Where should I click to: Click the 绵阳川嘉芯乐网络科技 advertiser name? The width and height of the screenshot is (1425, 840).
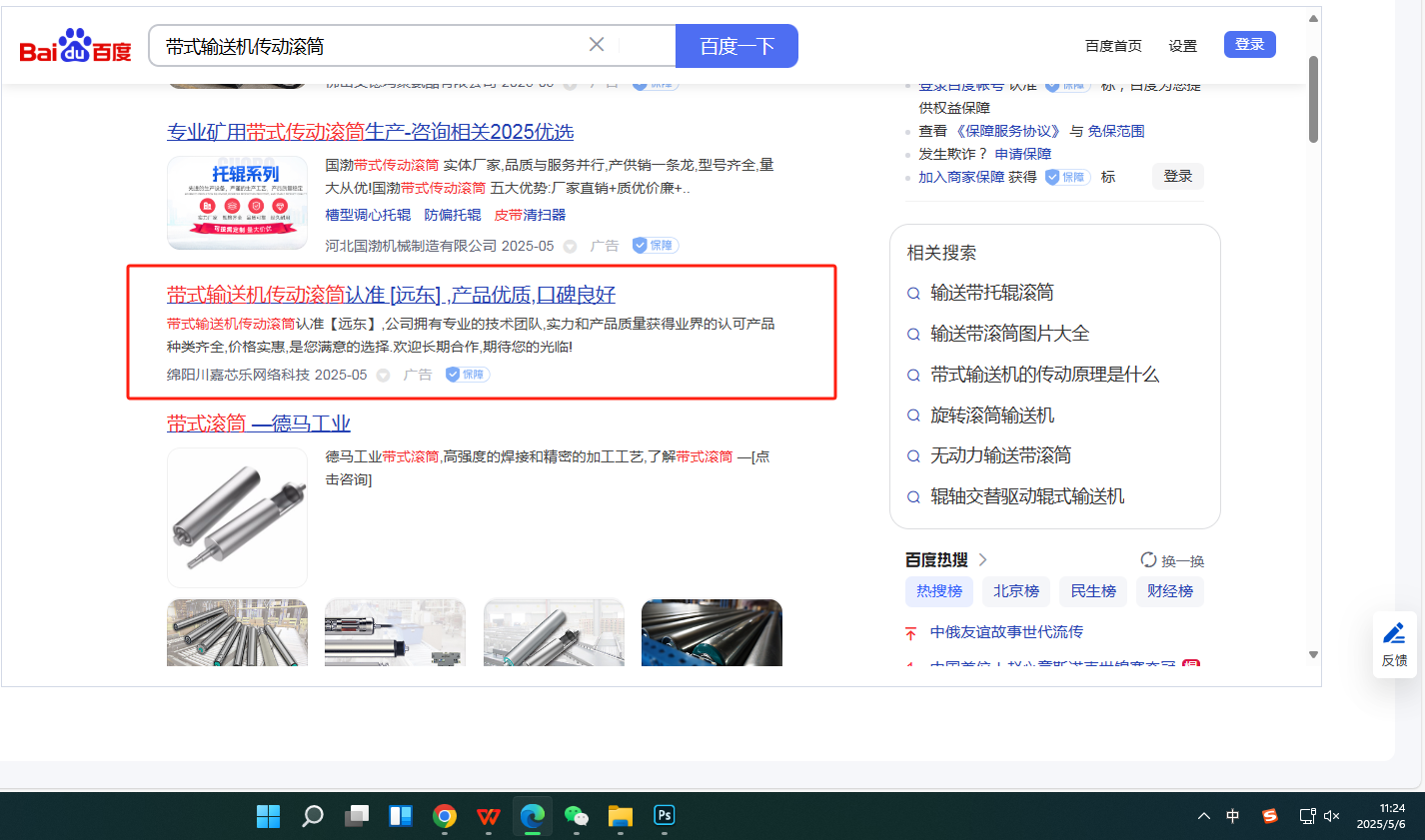(238, 375)
